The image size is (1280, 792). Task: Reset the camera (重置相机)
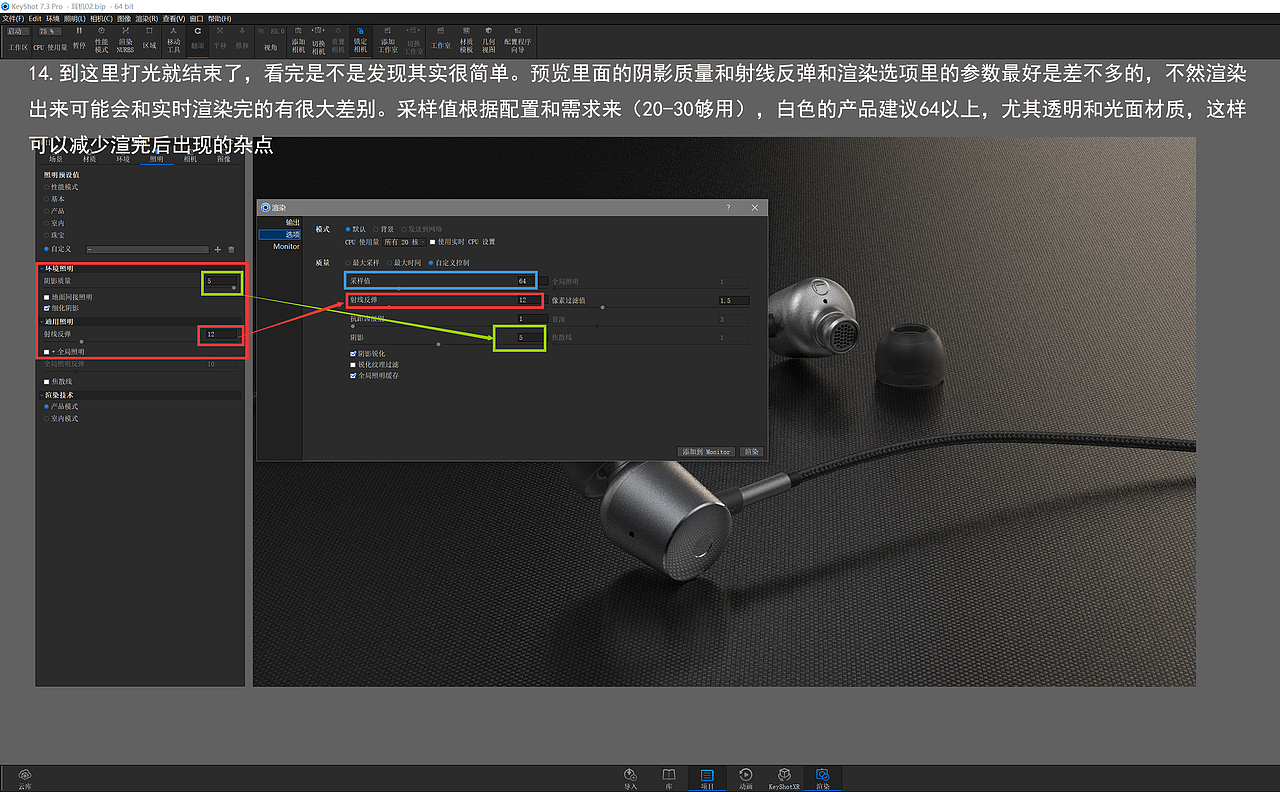click(339, 40)
